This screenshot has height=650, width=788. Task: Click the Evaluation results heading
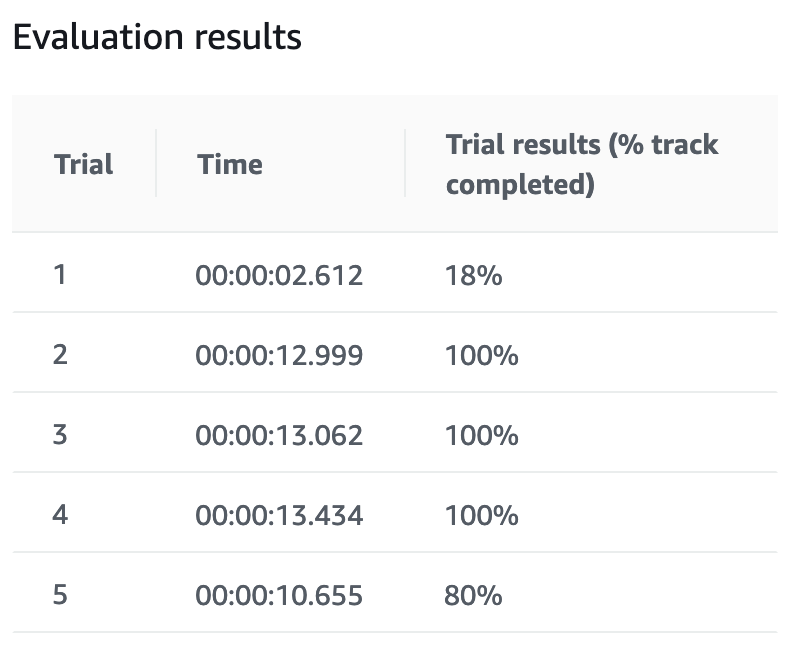[156, 38]
